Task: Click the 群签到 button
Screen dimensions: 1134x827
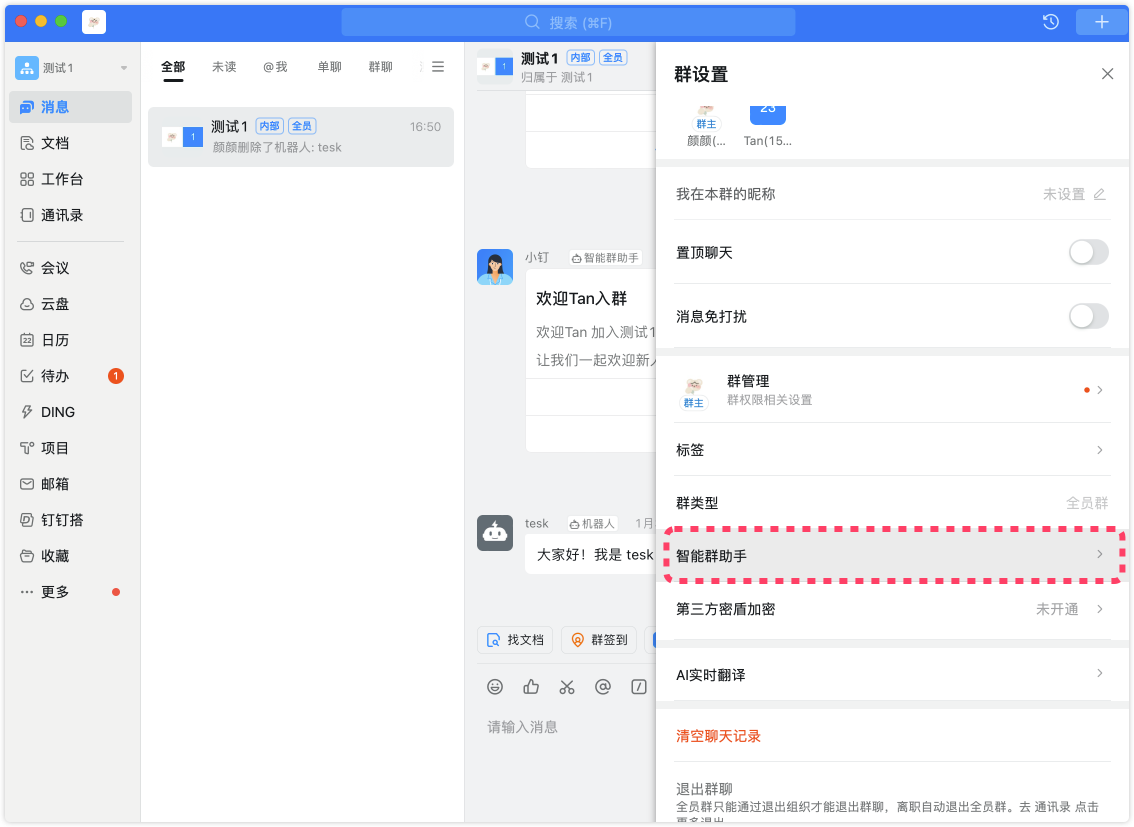Action: tap(599, 640)
